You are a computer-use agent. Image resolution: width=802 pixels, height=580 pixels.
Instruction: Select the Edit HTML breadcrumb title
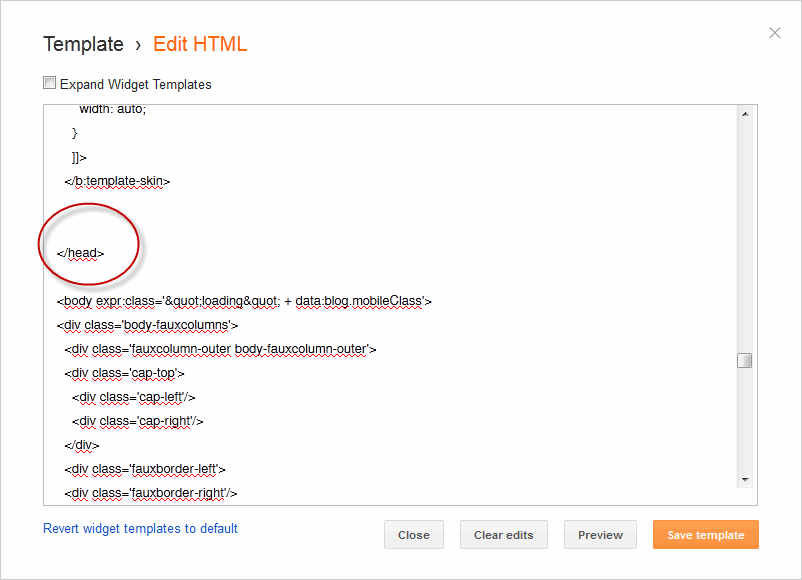[200, 44]
